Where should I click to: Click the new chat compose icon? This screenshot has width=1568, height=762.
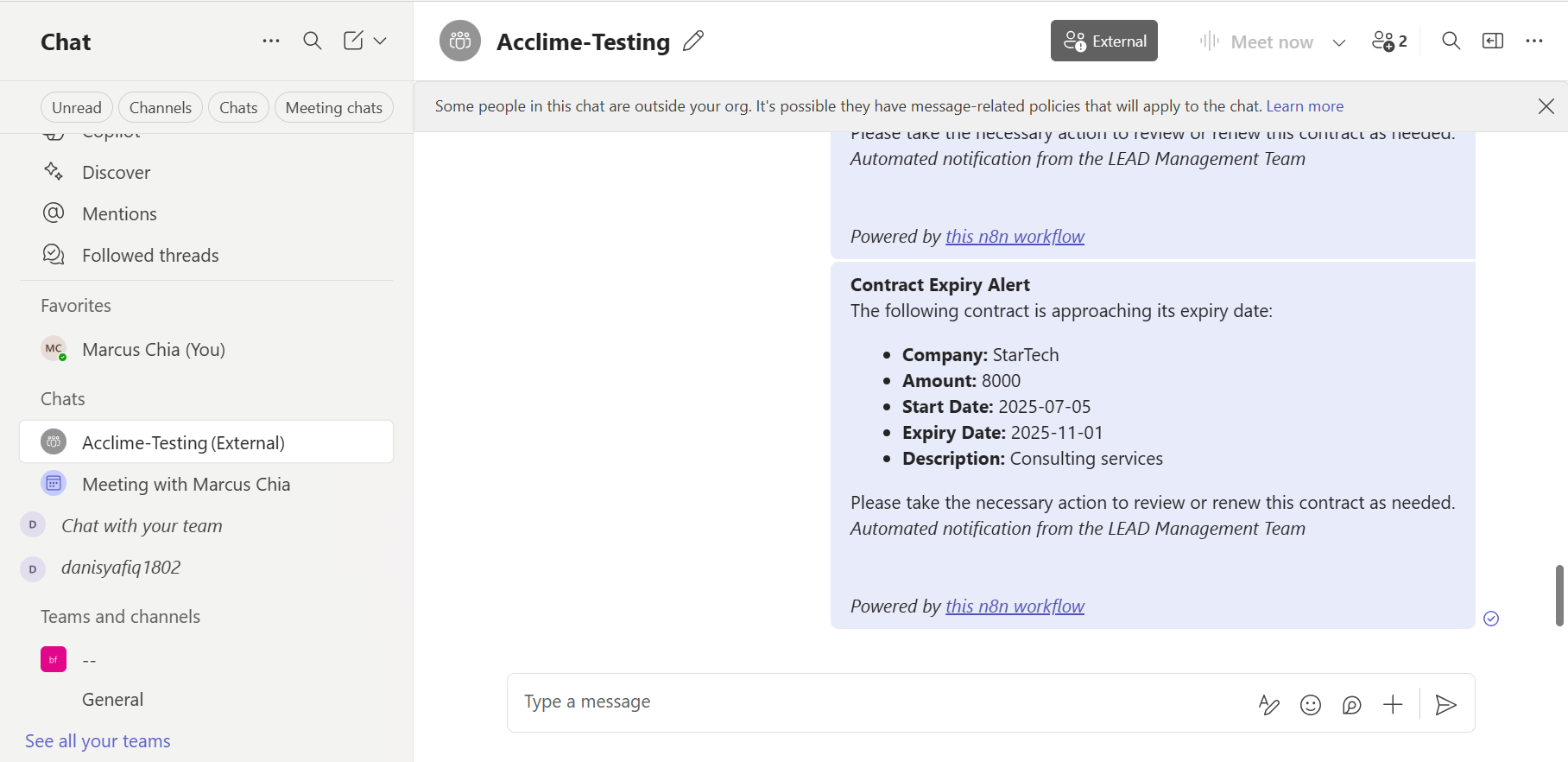point(353,41)
